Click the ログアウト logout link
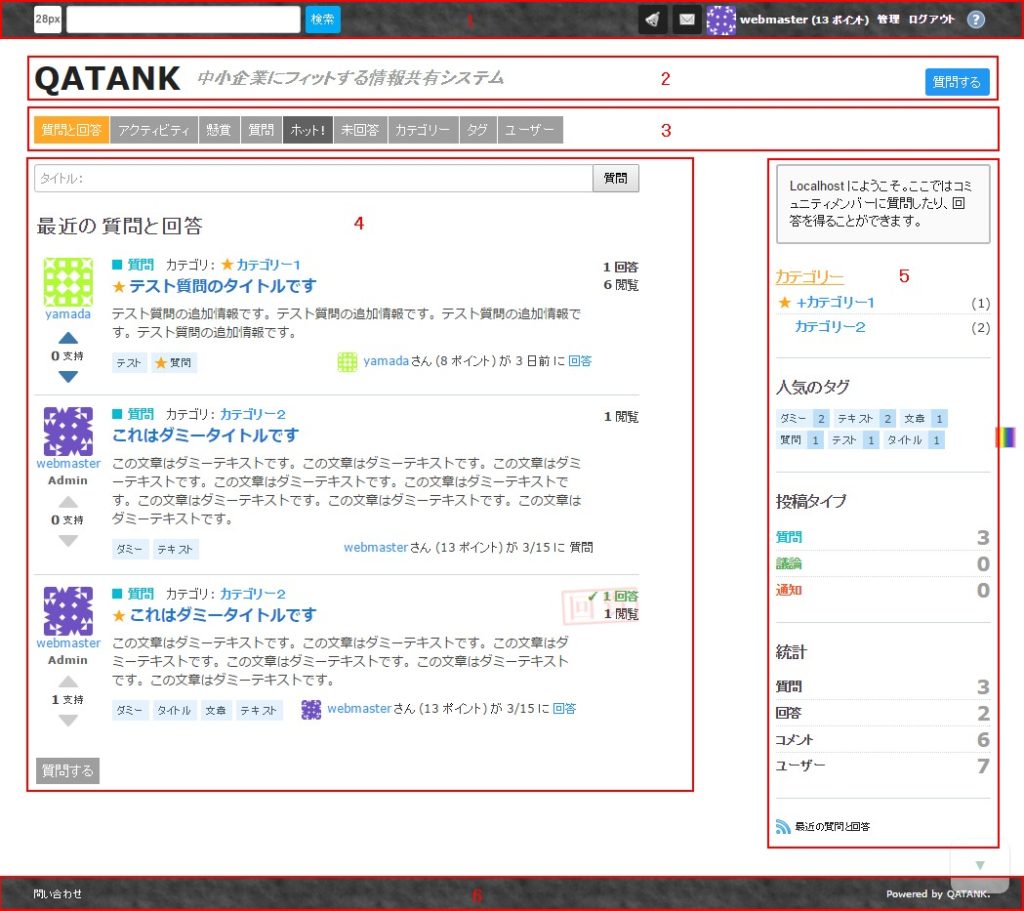Viewport: 1024px width, 911px height. coord(931,20)
